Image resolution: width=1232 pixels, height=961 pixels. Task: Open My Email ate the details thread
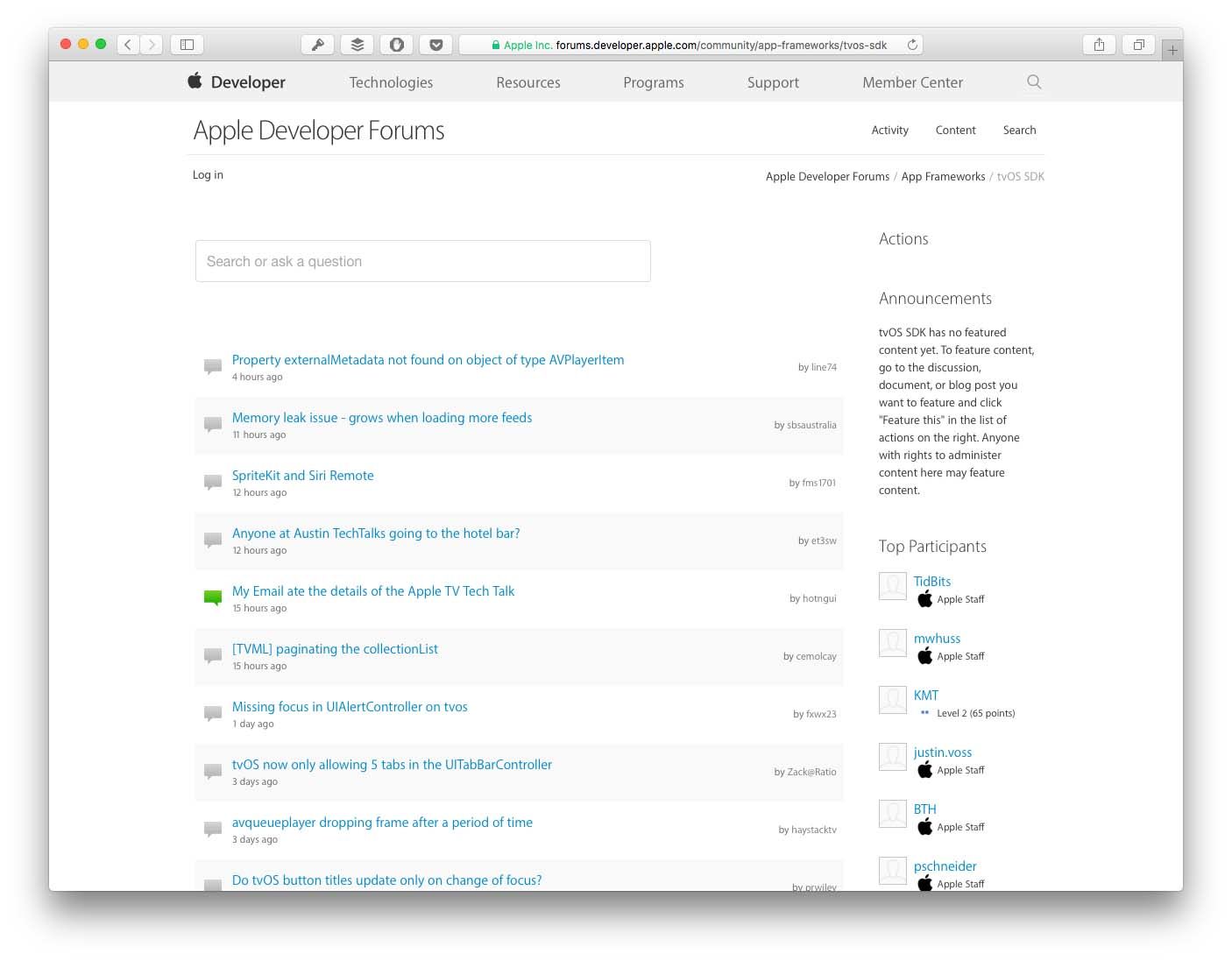point(373,591)
